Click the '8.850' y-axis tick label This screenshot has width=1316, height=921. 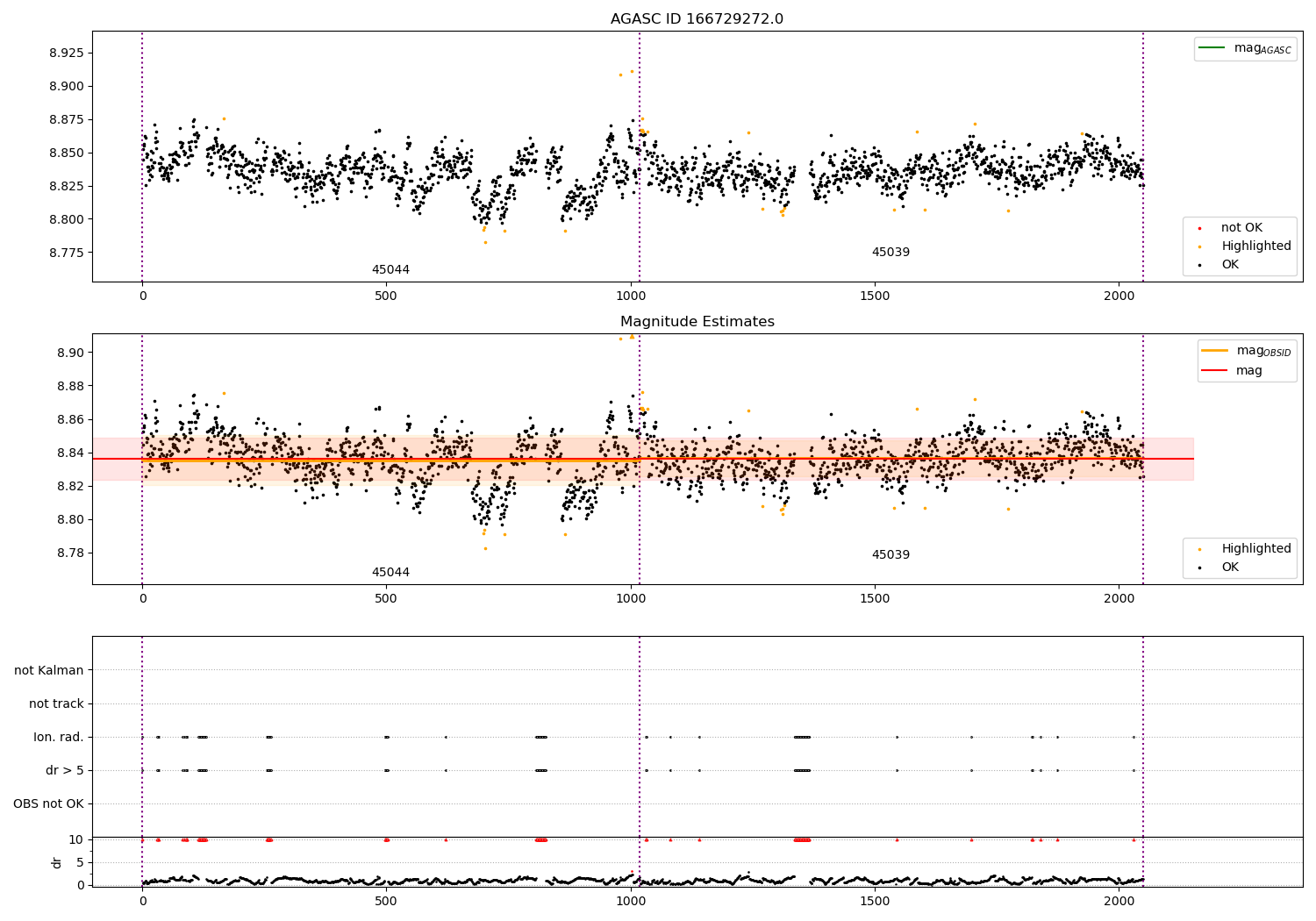[x=66, y=153]
